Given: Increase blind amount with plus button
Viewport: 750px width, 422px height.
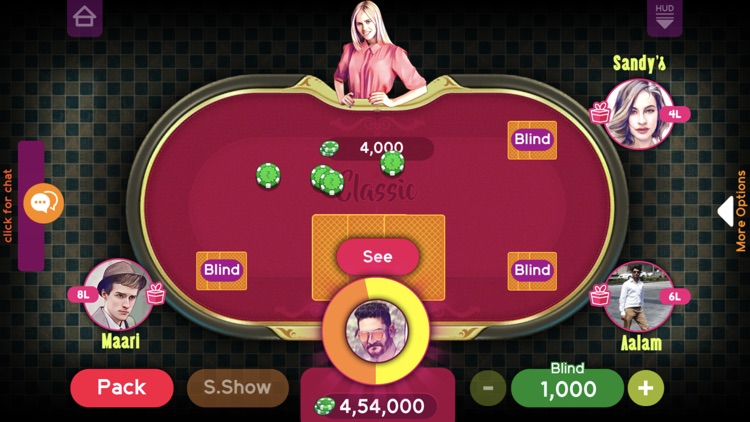Looking at the screenshot, I should (645, 388).
